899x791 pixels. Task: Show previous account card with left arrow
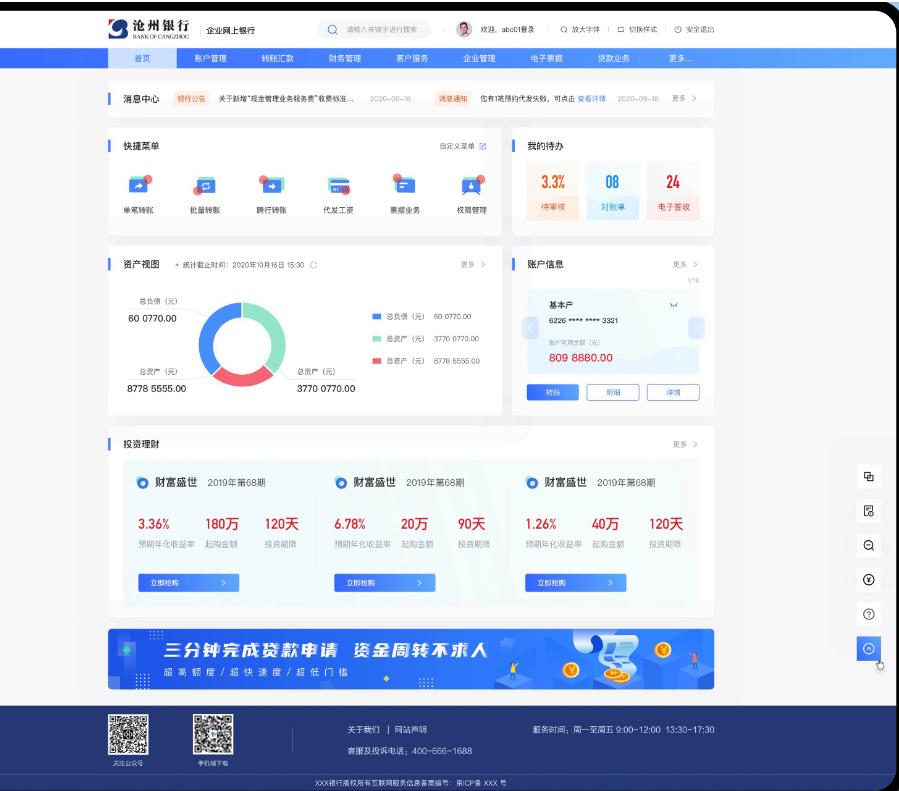tap(530, 328)
